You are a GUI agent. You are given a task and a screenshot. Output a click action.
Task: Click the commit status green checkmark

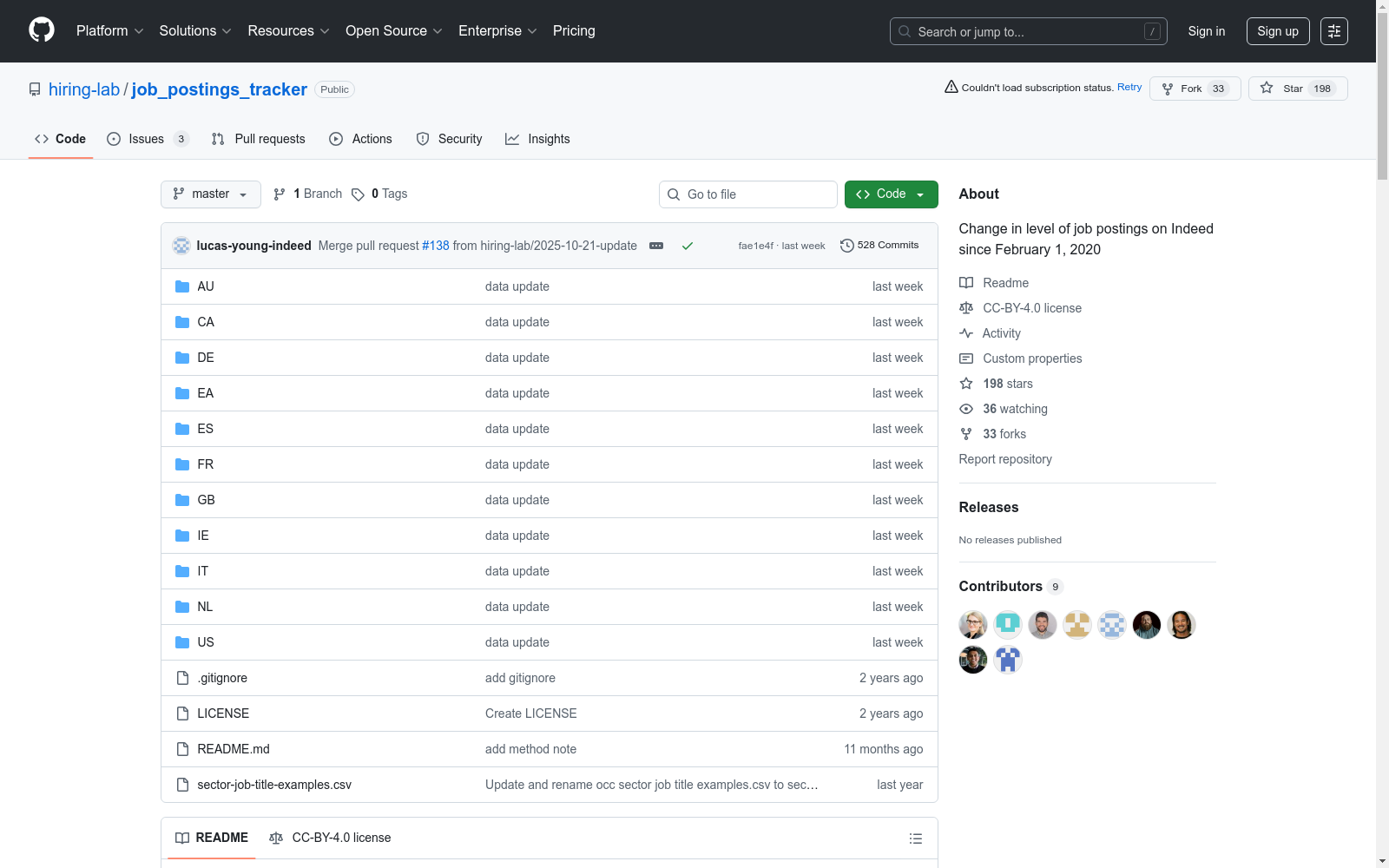(688, 246)
